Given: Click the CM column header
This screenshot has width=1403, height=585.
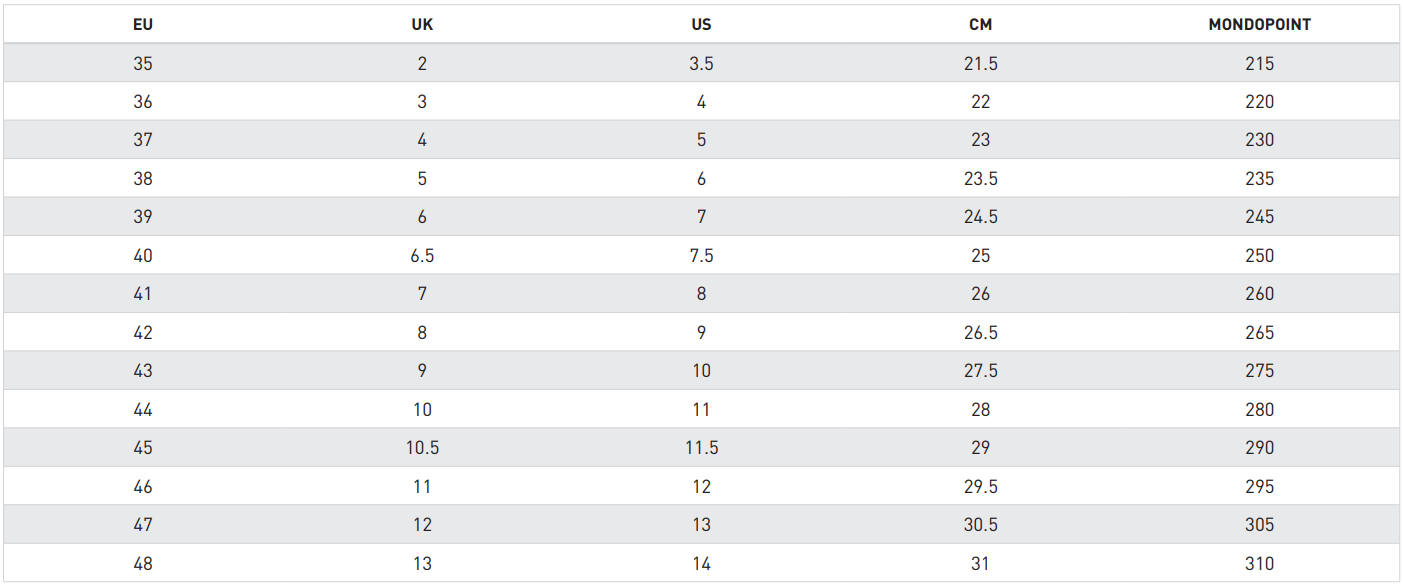Looking at the screenshot, I should coord(981,25).
